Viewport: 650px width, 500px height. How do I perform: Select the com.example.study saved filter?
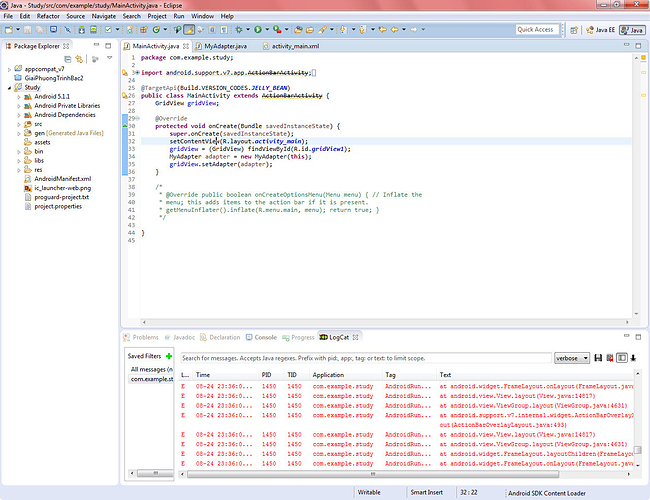point(150,379)
